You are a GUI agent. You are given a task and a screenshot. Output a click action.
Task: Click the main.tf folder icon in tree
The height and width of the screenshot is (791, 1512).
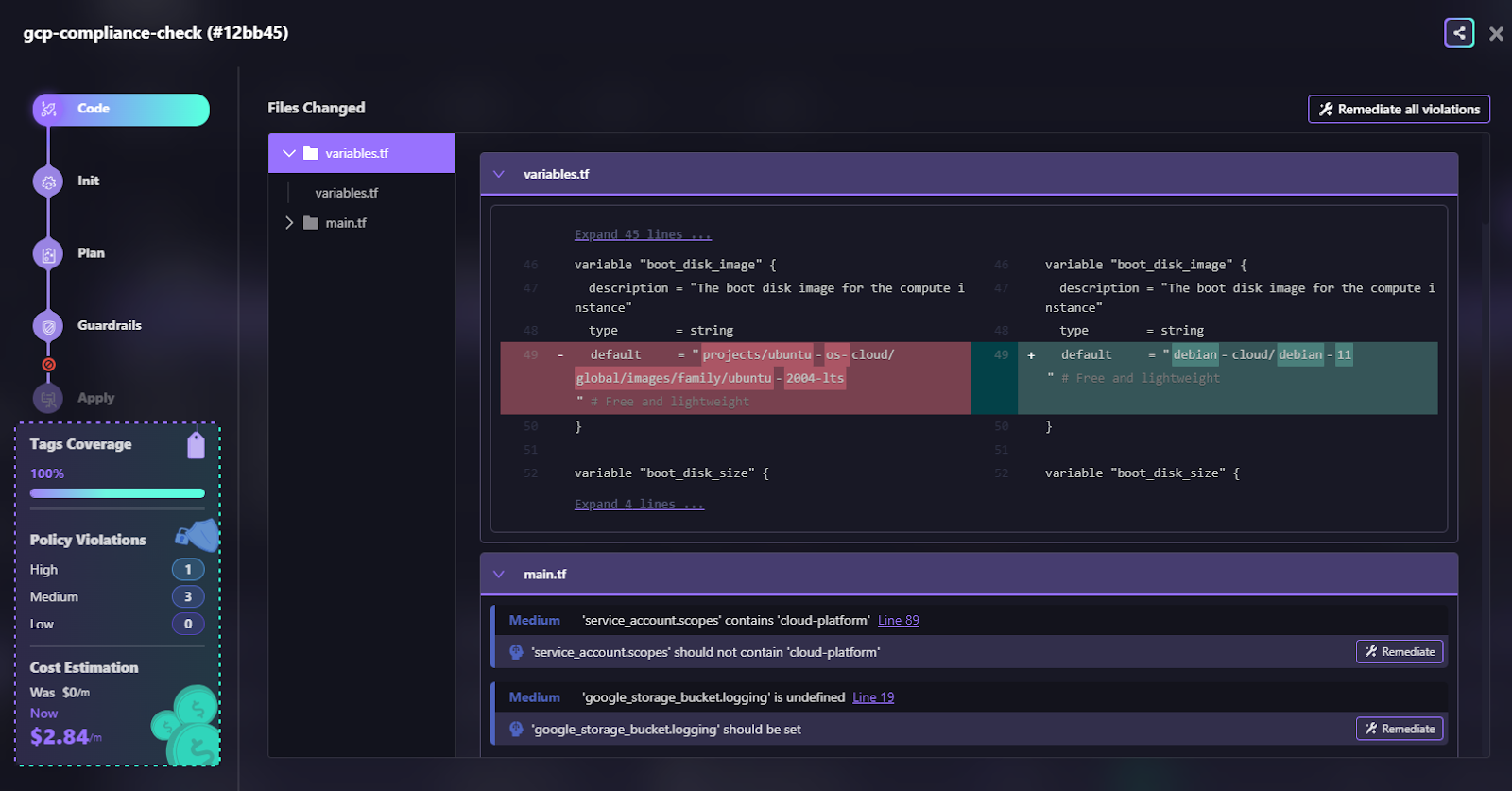point(311,223)
